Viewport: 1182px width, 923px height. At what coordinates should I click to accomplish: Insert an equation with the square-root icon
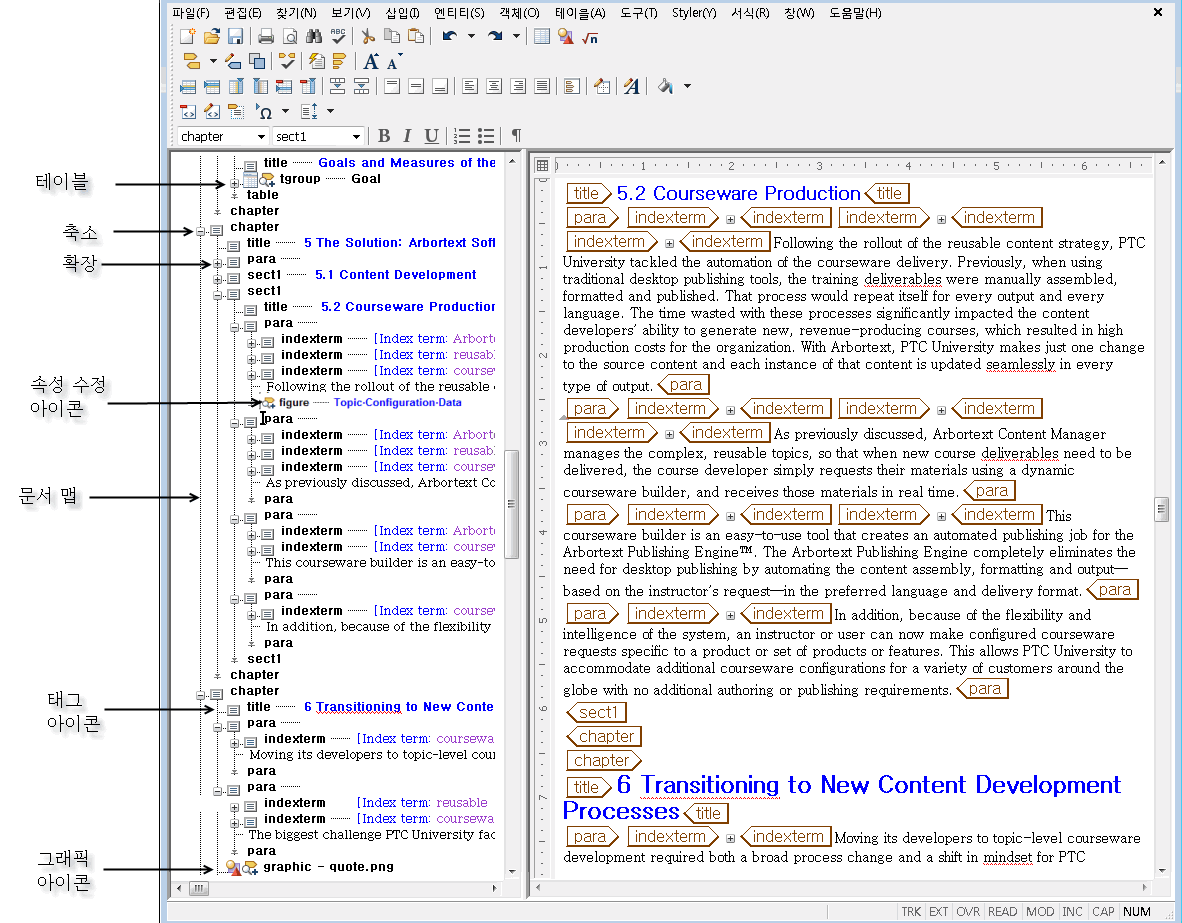click(x=589, y=36)
